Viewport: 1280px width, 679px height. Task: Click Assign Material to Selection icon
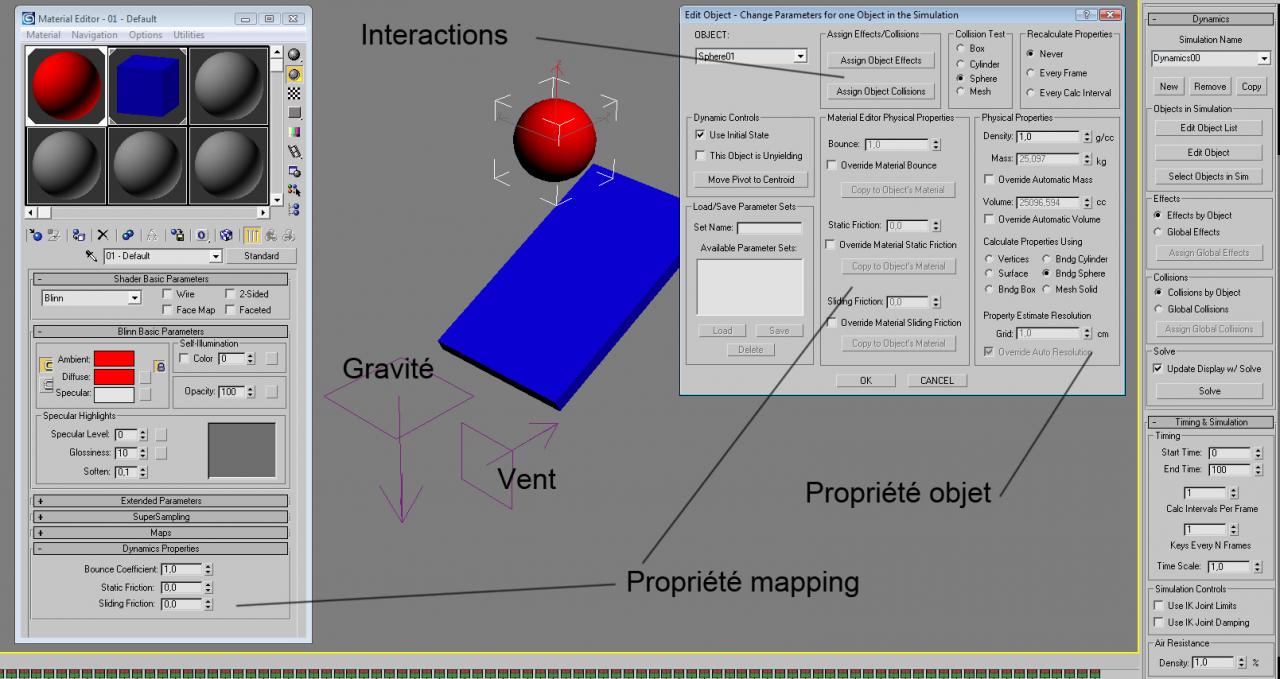(x=79, y=235)
